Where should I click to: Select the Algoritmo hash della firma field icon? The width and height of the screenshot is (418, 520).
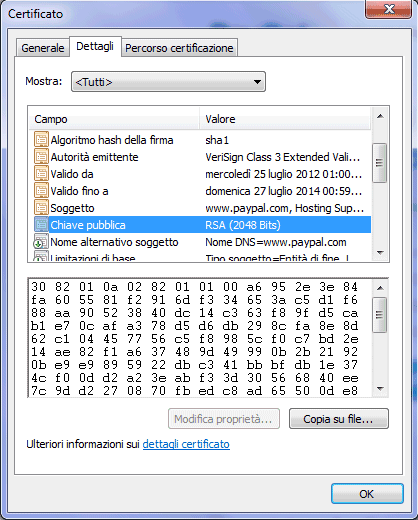coord(41,140)
